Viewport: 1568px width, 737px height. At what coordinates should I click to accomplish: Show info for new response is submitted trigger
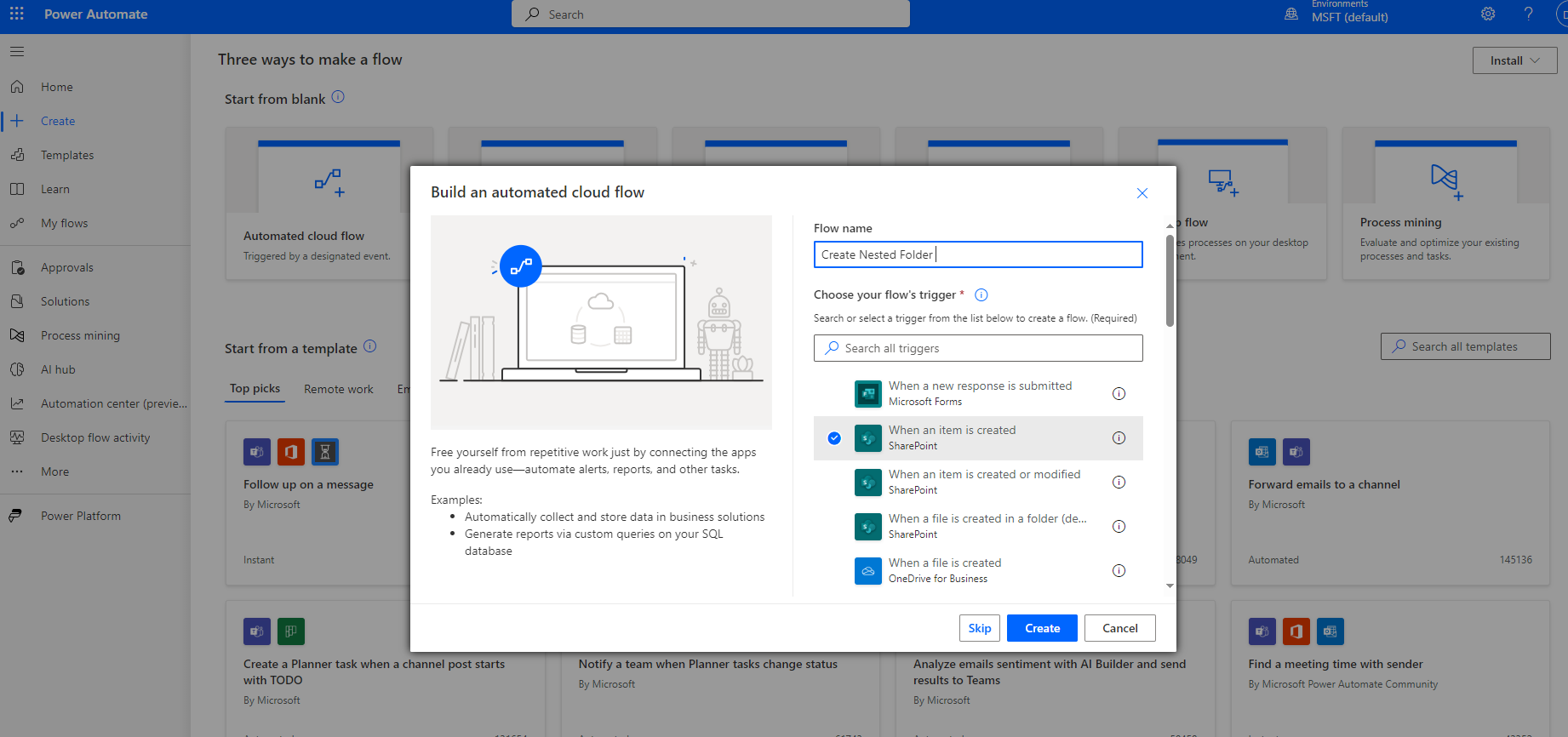click(x=1119, y=394)
